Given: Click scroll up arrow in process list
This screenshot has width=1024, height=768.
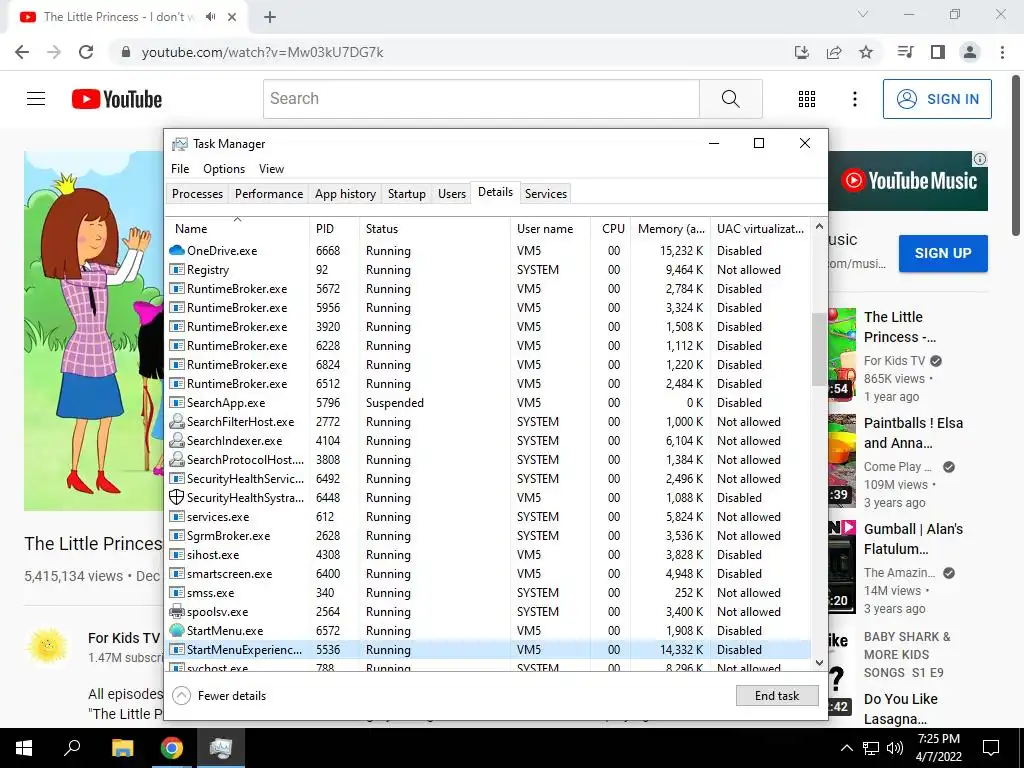Looking at the screenshot, I should tap(820, 226).
